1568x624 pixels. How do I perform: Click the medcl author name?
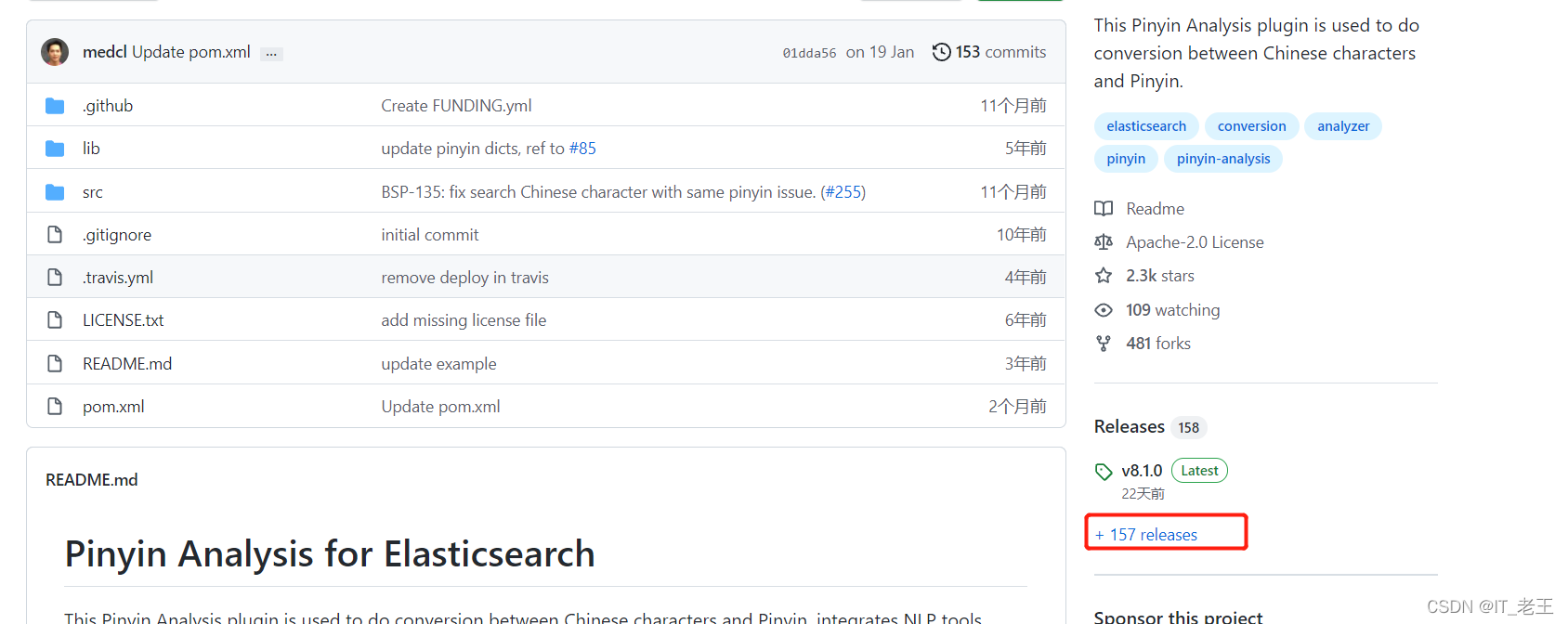click(105, 52)
